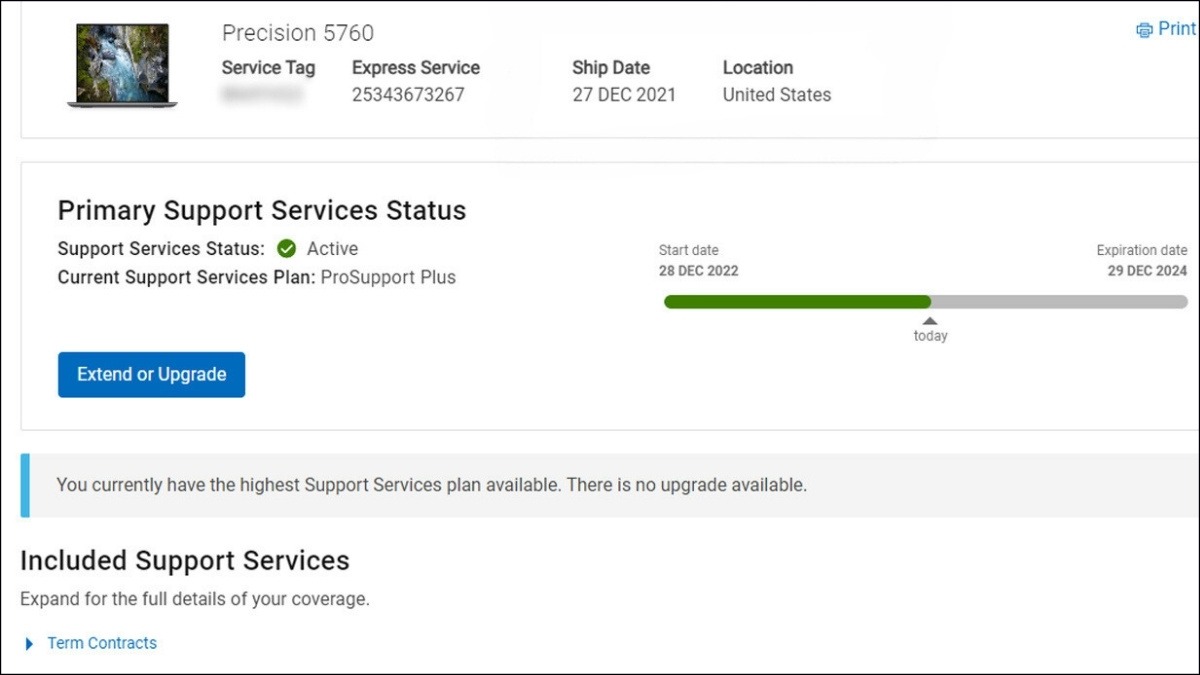Click the Precision 5760 laptop thumbnail

[122, 65]
